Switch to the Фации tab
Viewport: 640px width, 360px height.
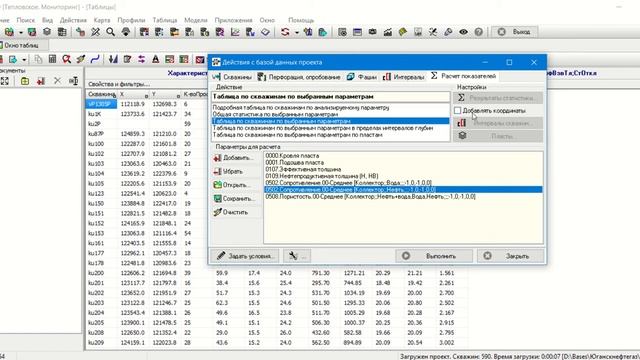(362, 77)
